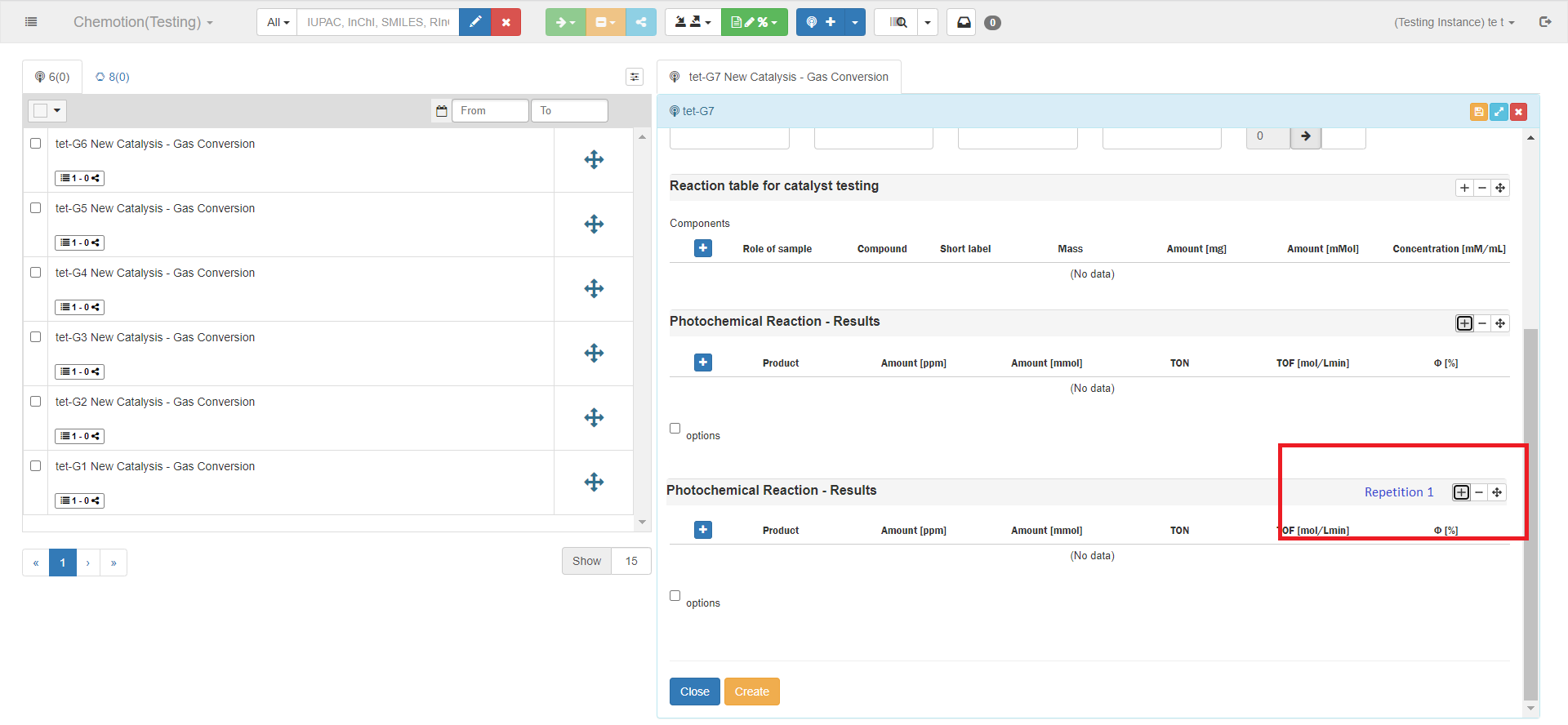1568x725 pixels.
Task: Click the logout icon
Action: pyautogui.click(x=1545, y=22)
